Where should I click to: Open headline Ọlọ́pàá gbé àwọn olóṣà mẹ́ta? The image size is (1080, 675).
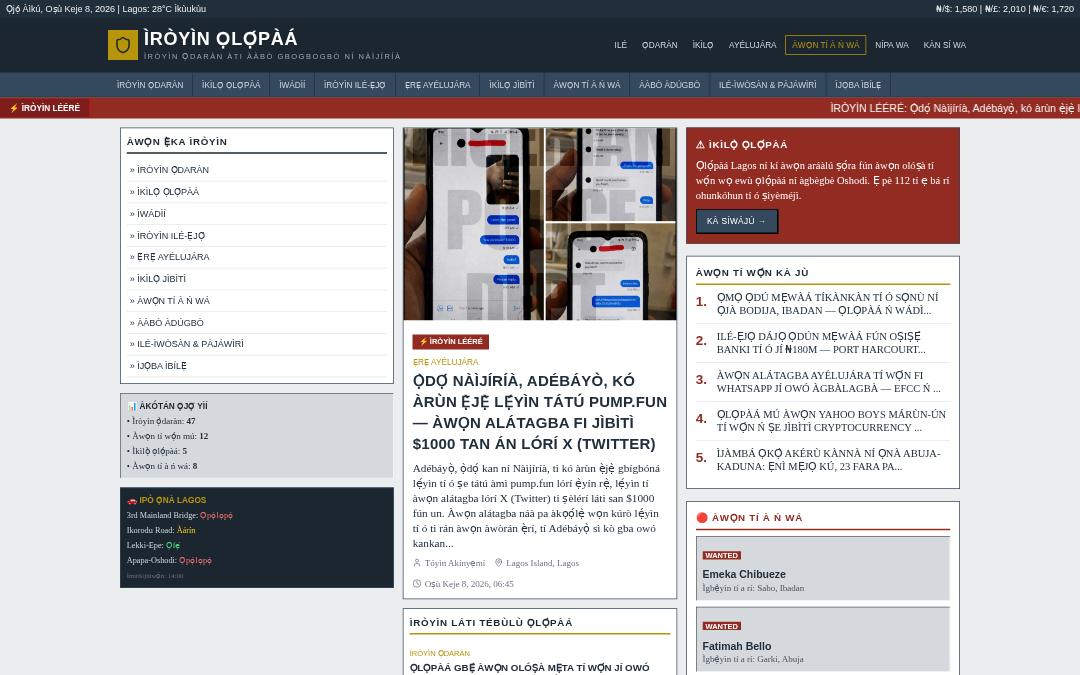pos(530,667)
